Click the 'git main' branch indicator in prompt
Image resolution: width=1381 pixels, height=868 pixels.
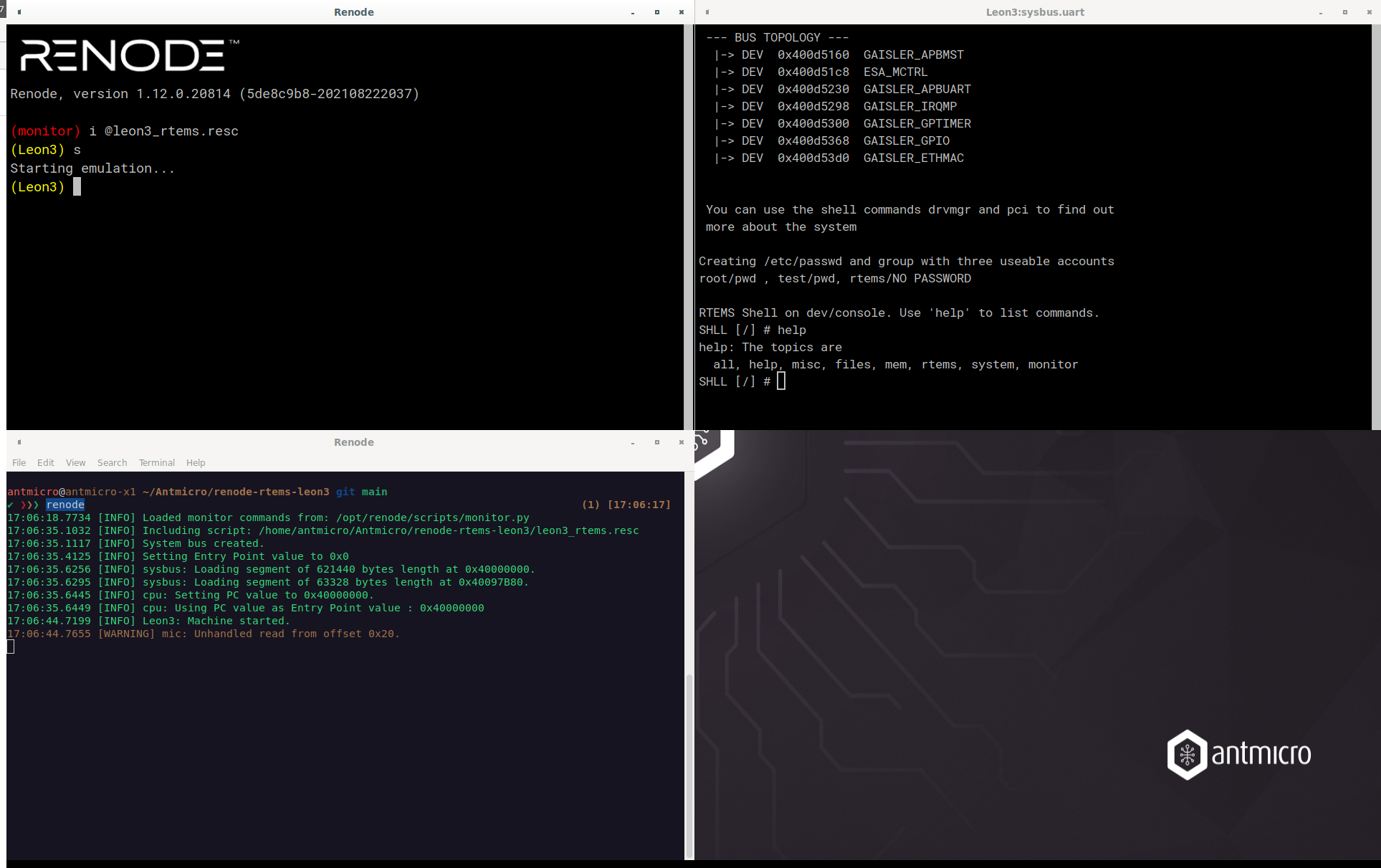point(361,492)
